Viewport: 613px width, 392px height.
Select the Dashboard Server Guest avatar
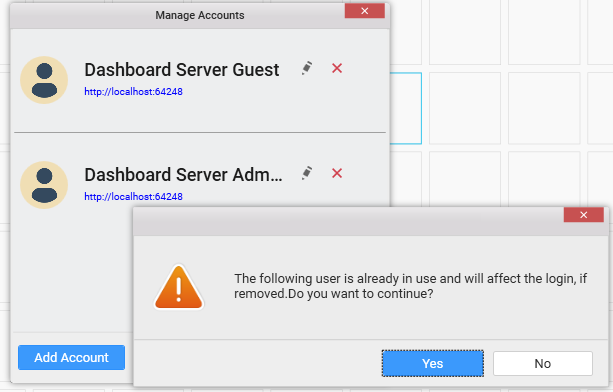(44, 80)
